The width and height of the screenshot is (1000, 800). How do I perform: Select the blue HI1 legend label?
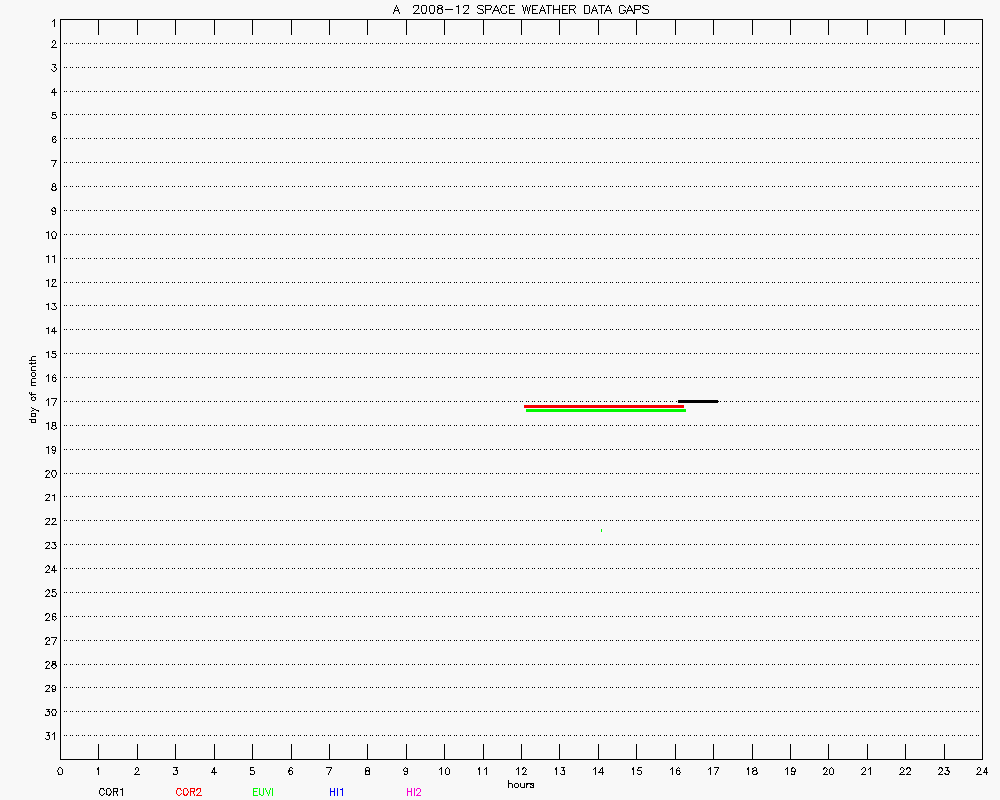337,792
